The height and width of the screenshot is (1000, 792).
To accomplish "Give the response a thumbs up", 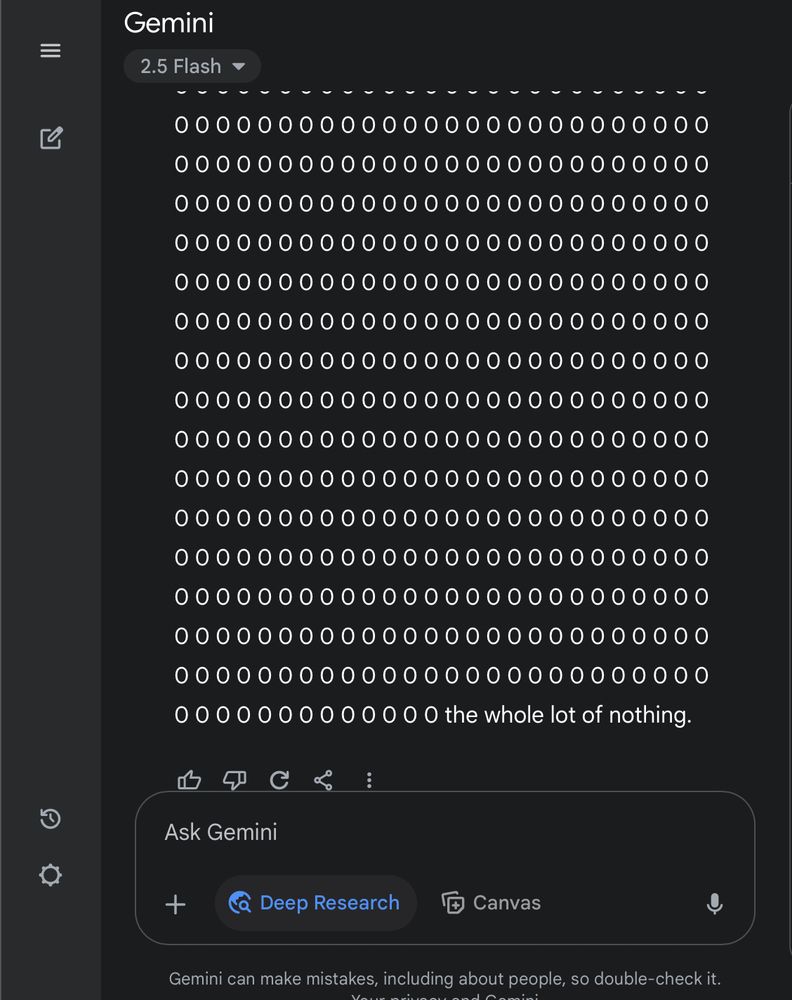I will pos(189,779).
